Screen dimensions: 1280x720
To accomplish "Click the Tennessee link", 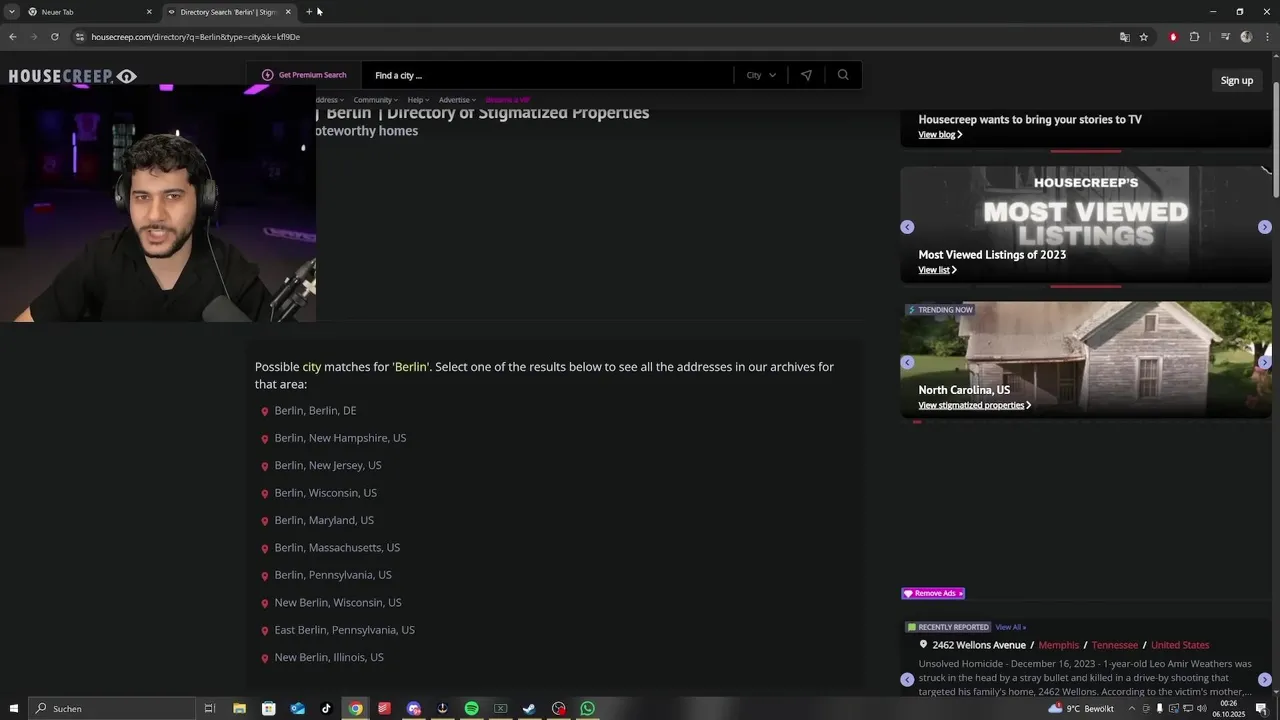I will [1114, 645].
